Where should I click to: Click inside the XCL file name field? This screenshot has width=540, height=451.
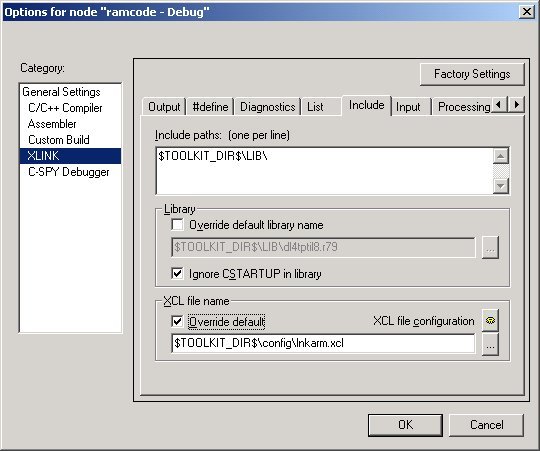tap(323, 343)
